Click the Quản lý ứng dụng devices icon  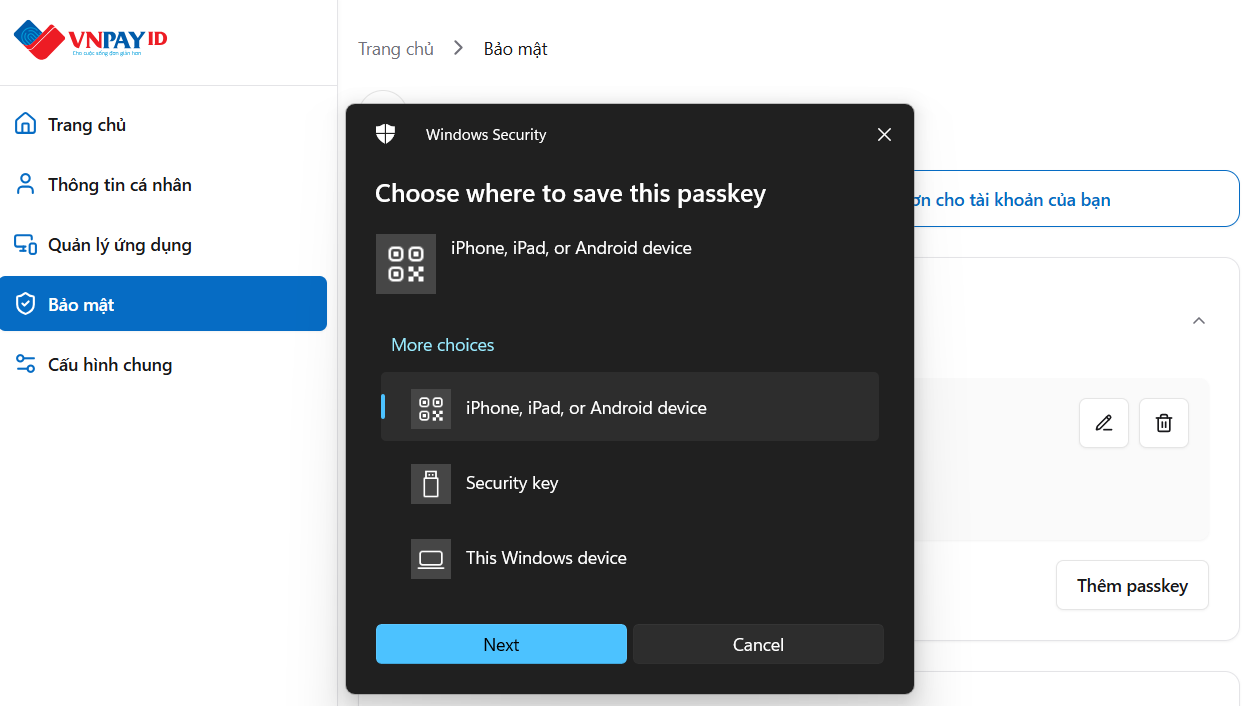[25, 244]
